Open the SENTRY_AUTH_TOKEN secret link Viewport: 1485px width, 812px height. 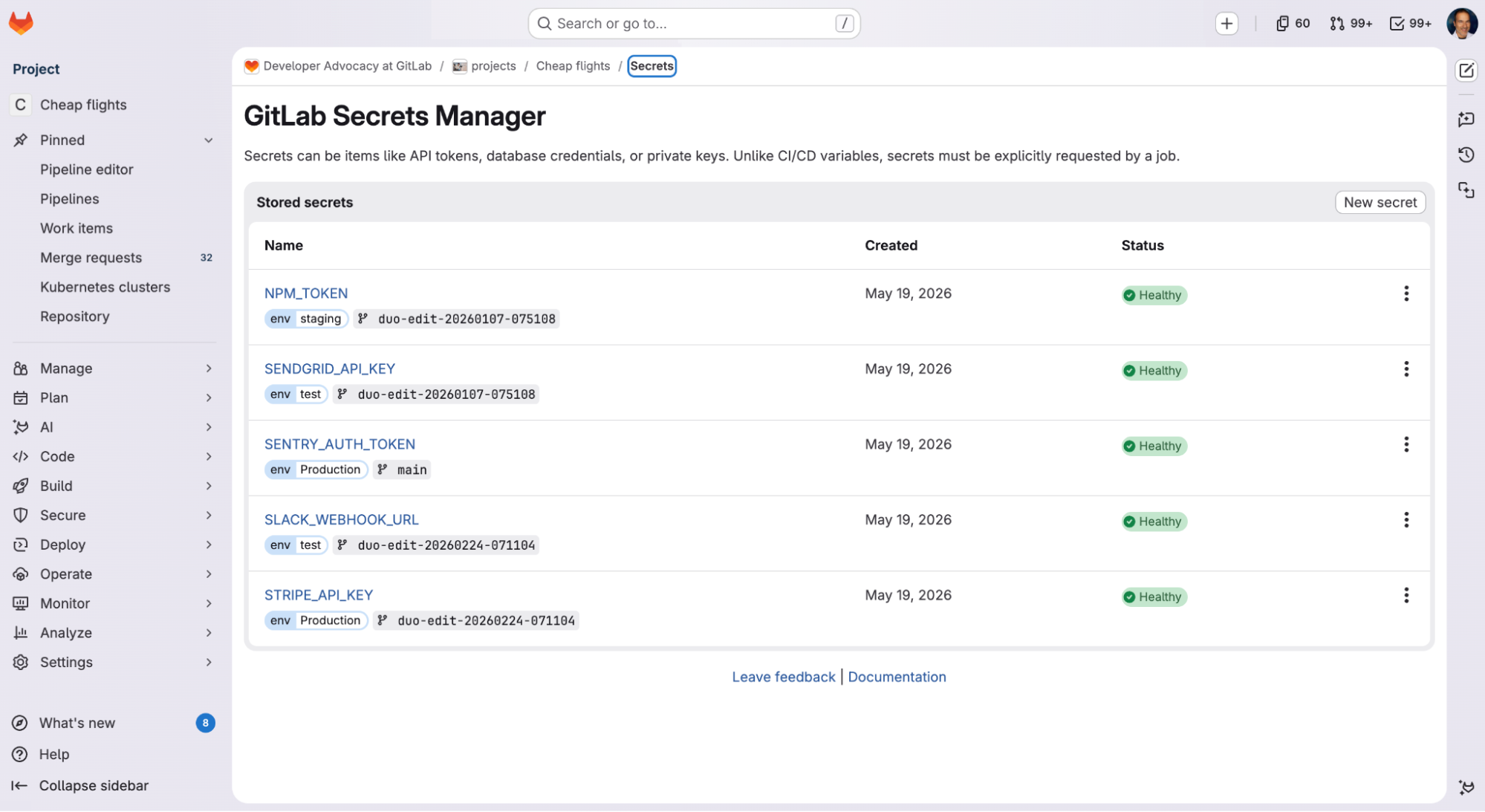tap(339, 444)
